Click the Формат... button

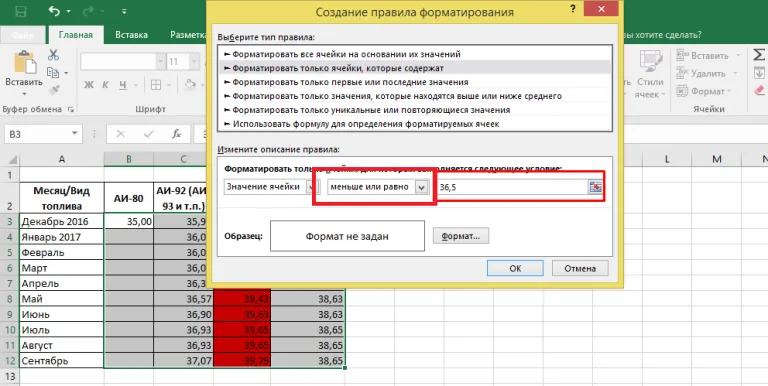(x=460, y=236)
